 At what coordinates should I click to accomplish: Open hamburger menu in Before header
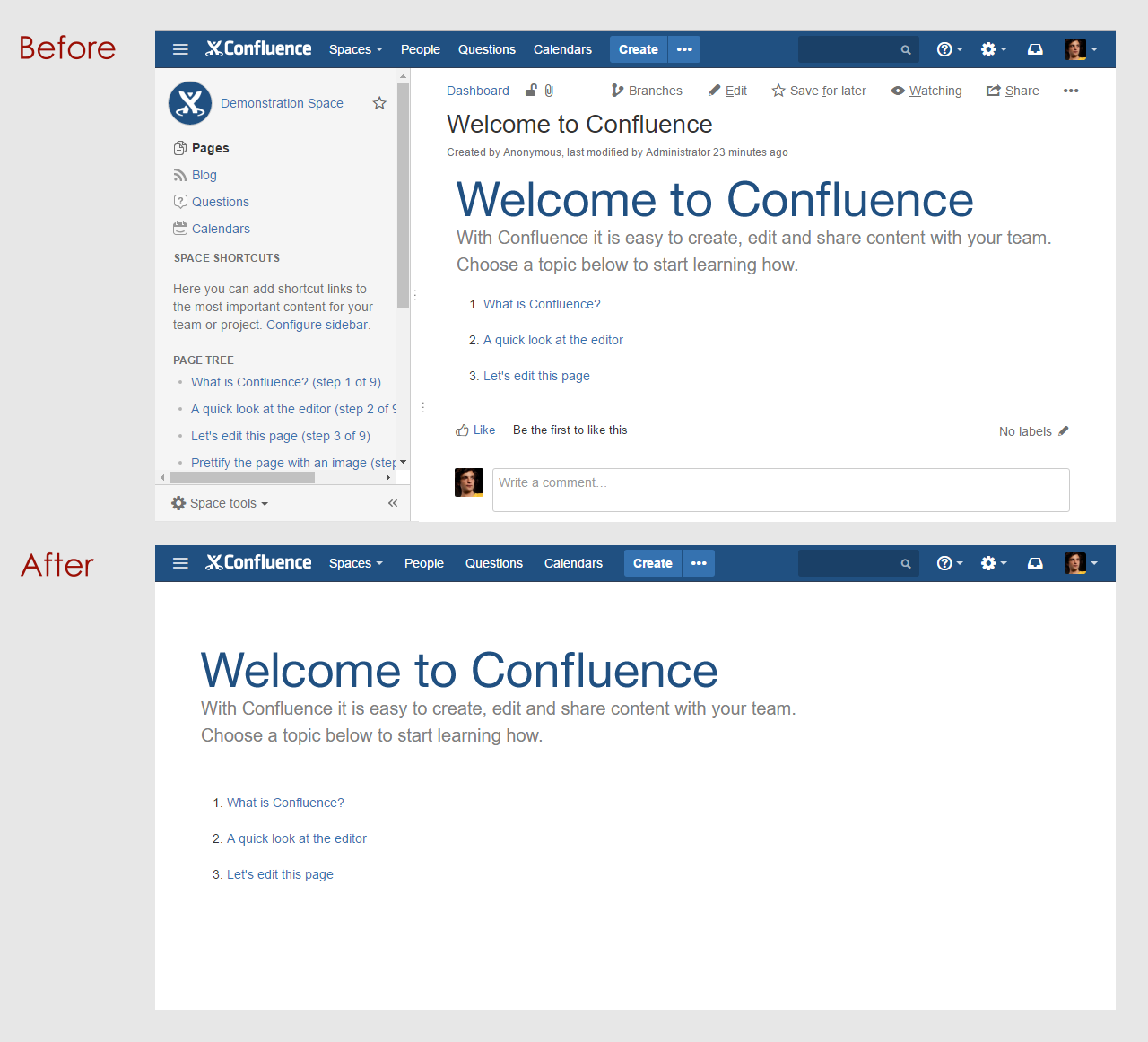pyautogui.click(x=180, y=49)
